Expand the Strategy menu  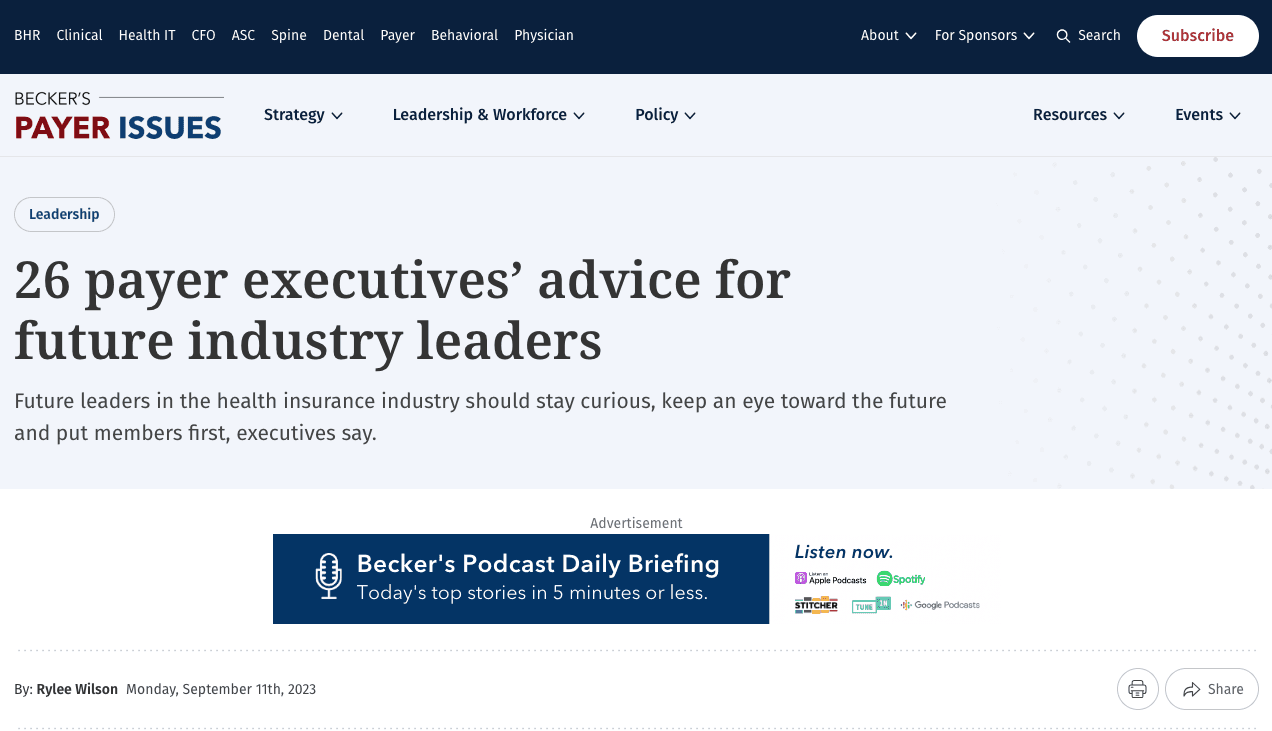click(303, 115)
